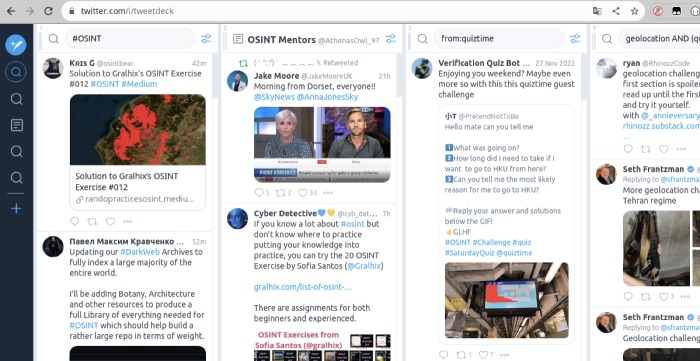Screen dimensions: 700x361
Task: Open the @quiztime mention link
Action: [514, 253]
